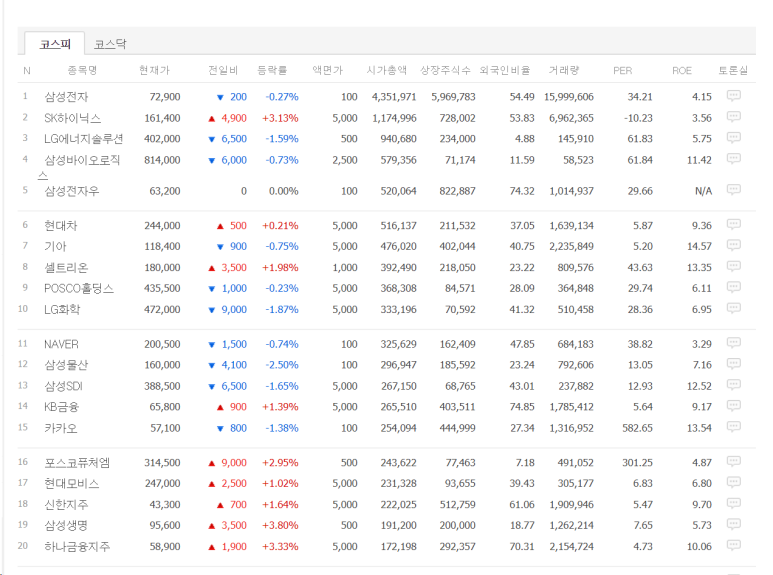Open LG에너지솔루션 discussion room icon

click(x=734, y=138)
